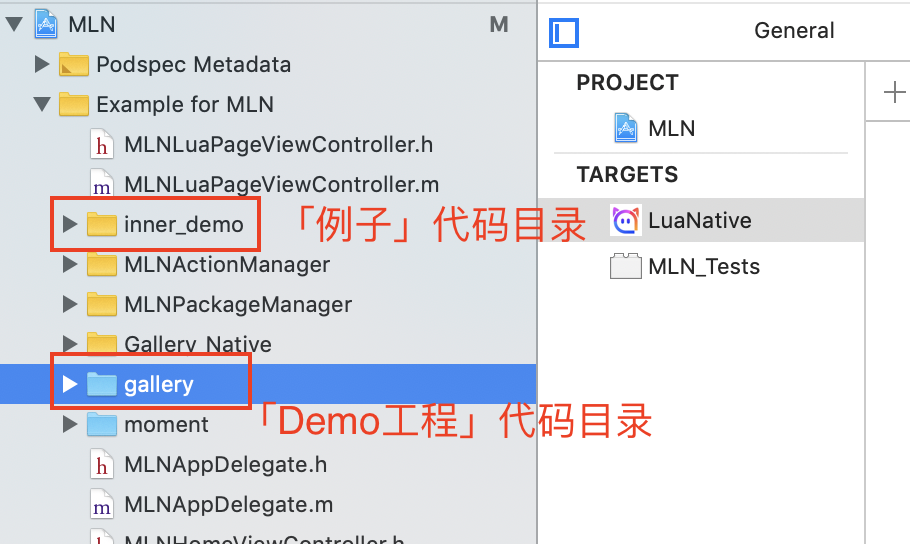Screen dimensions: 910x544
Task: Click the LuaNative target app icon
Action: point(625,220)
